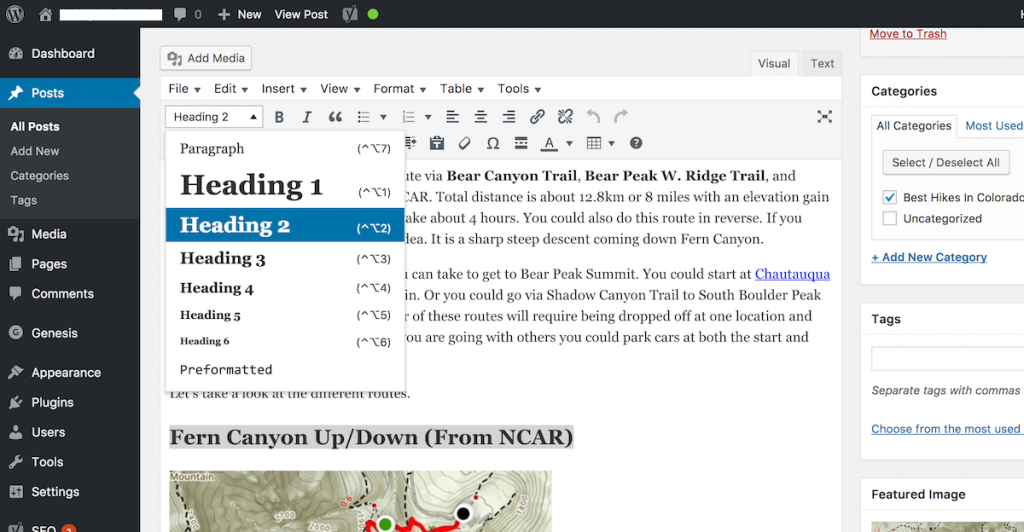Expand numbered list style options arrow
1024x532 pixels.
tap(428, 117)
